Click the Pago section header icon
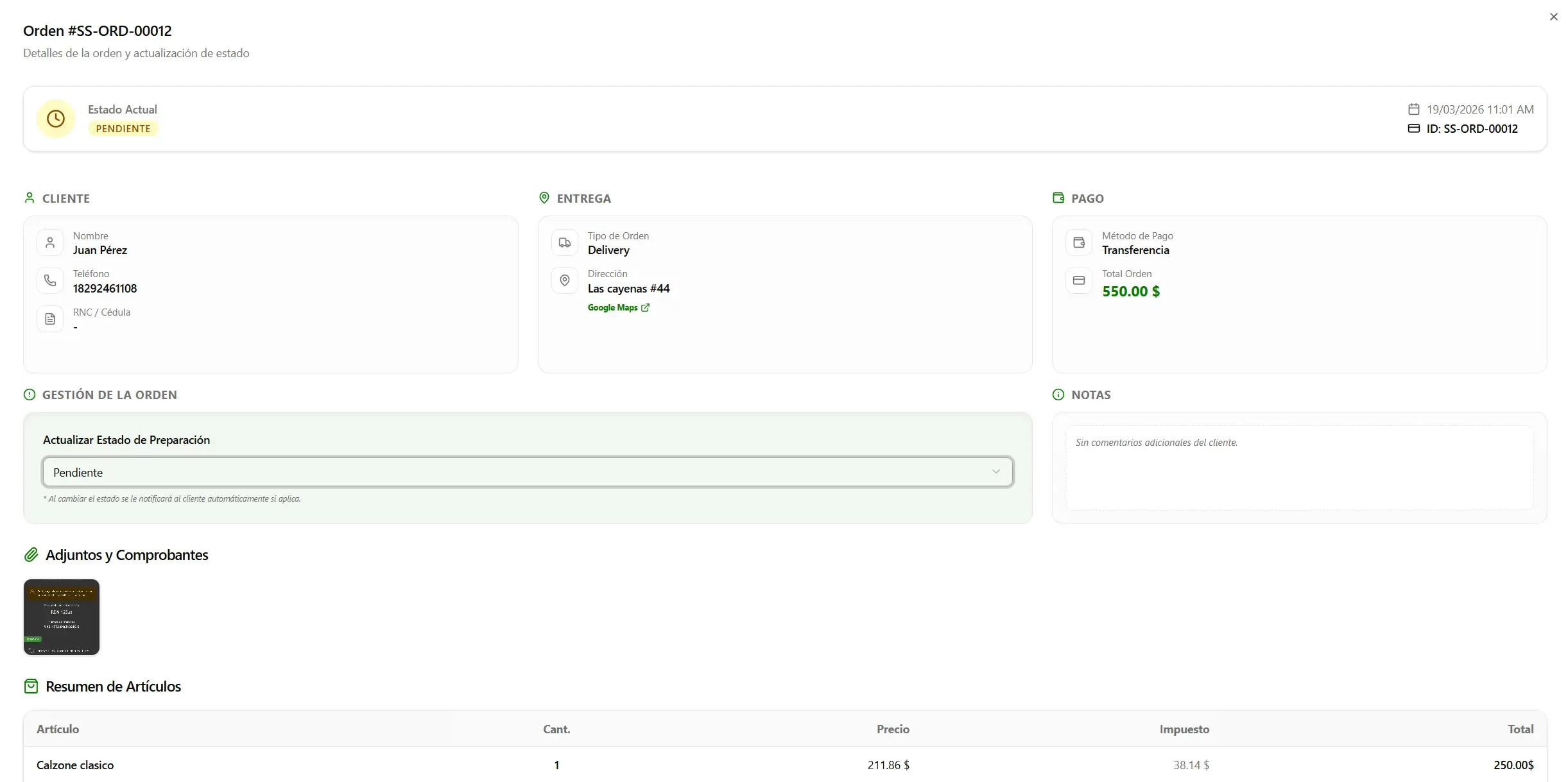 (1058, 197)
